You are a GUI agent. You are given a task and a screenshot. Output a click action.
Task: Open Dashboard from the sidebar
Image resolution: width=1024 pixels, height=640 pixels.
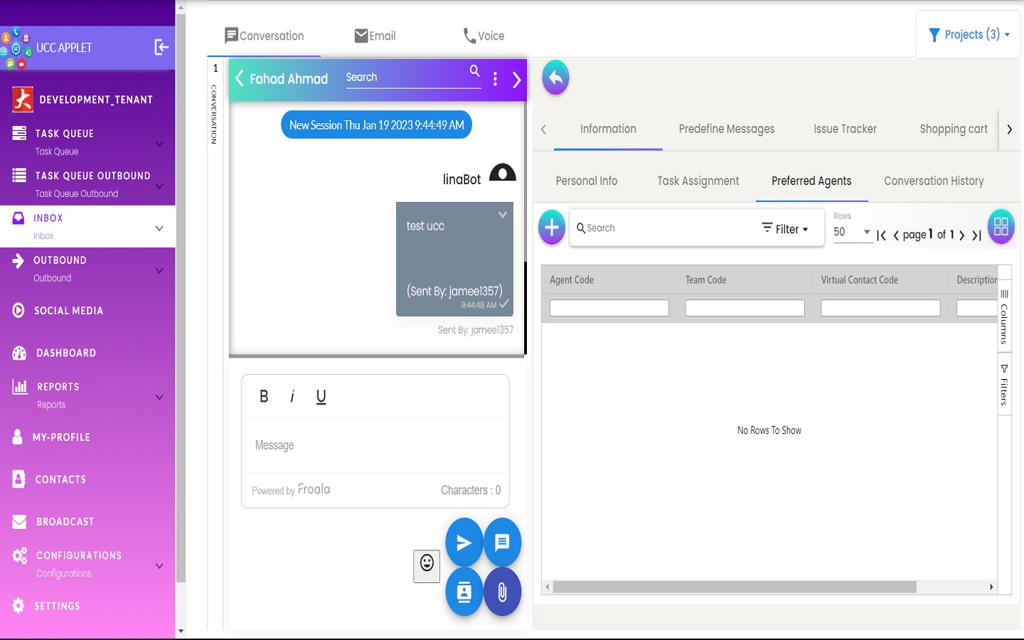pyautogui.click(x=66, y=353)
